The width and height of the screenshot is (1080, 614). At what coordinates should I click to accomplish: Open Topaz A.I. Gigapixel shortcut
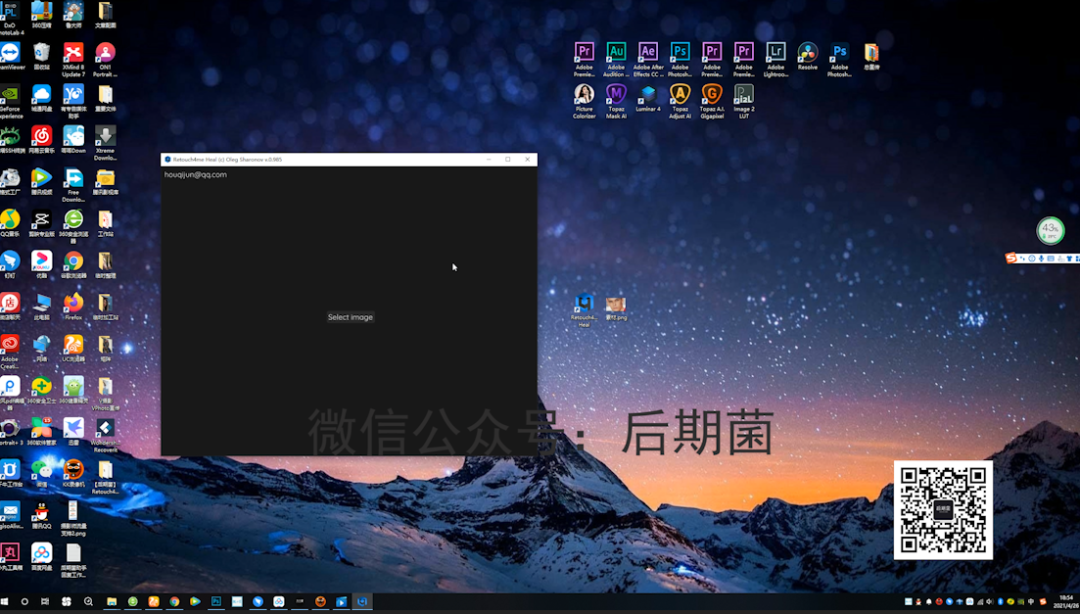tap(712, 94)
